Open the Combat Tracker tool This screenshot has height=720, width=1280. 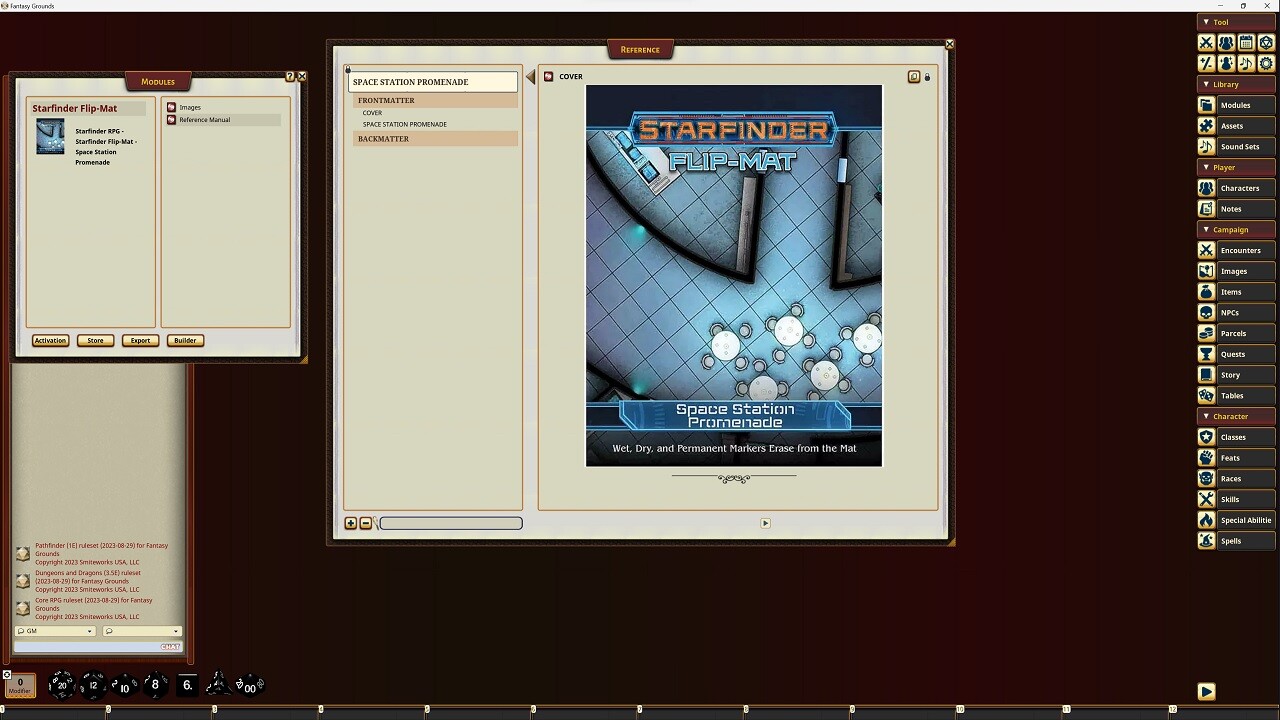pos(1206,42)
